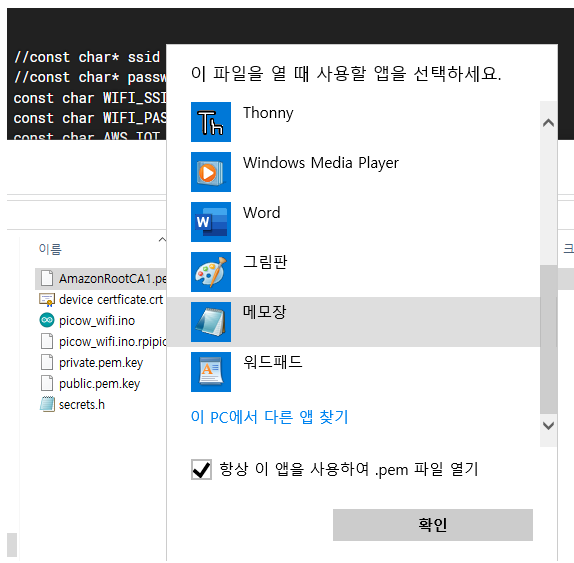Click the '//const char* passw' code line
Viewport: 574px width, 563px height.
pos(90,77)
